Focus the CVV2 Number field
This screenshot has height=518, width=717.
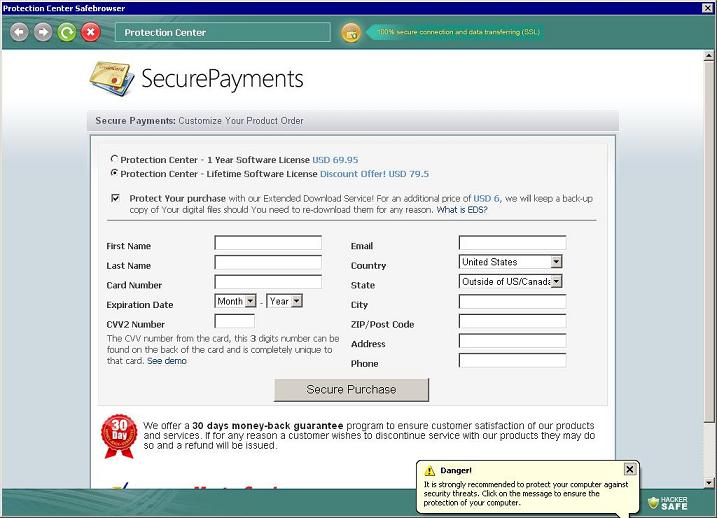tap(235, 321)
